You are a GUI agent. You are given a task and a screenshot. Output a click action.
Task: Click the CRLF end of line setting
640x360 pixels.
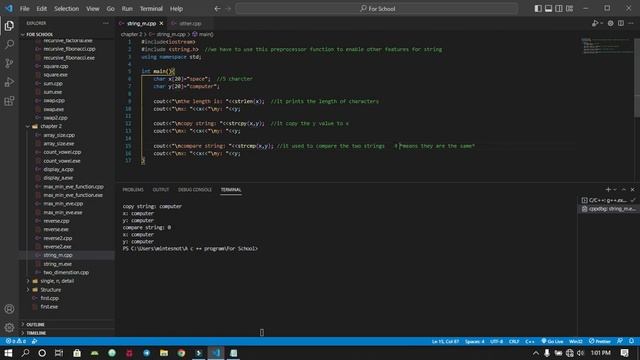pyautogui.click(x=514, y=341)
